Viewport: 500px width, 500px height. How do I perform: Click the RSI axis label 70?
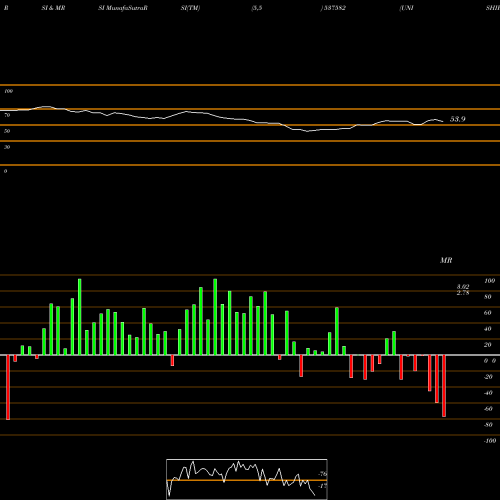pos(7,115)
